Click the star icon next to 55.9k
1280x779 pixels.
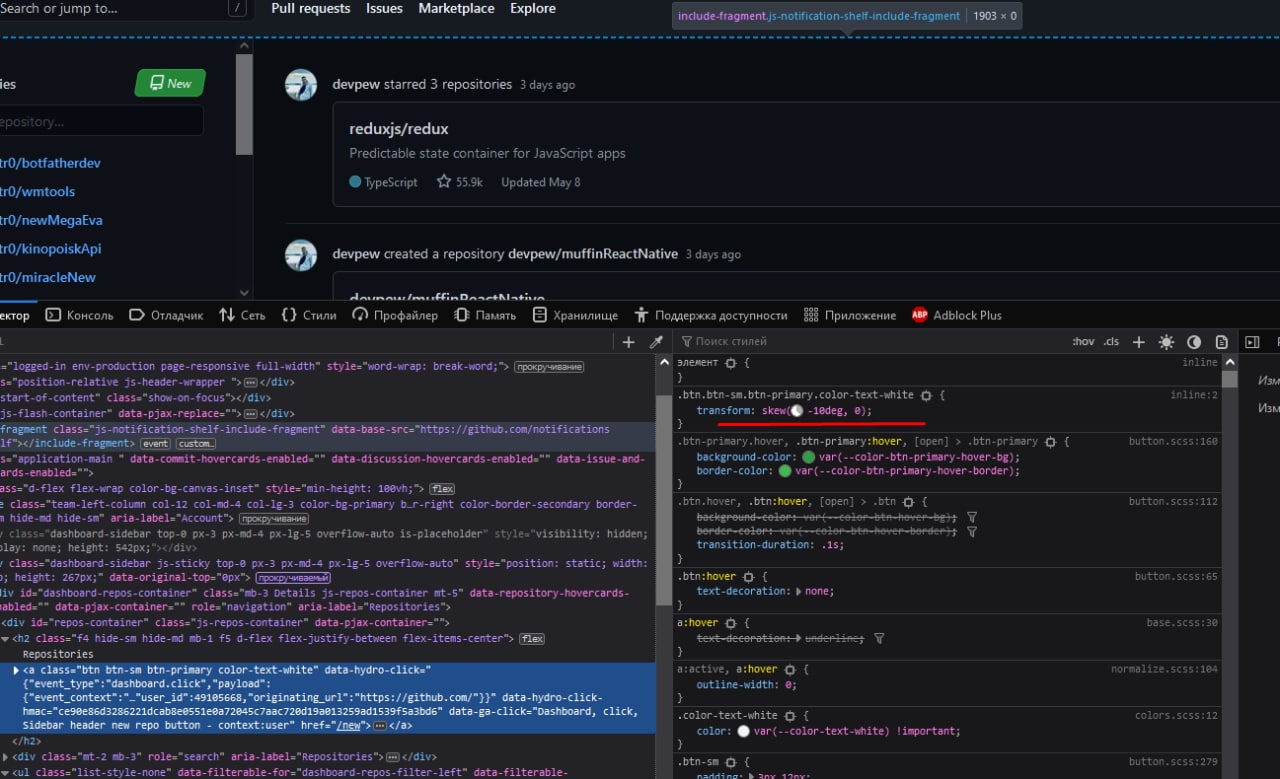click(444, 182)
